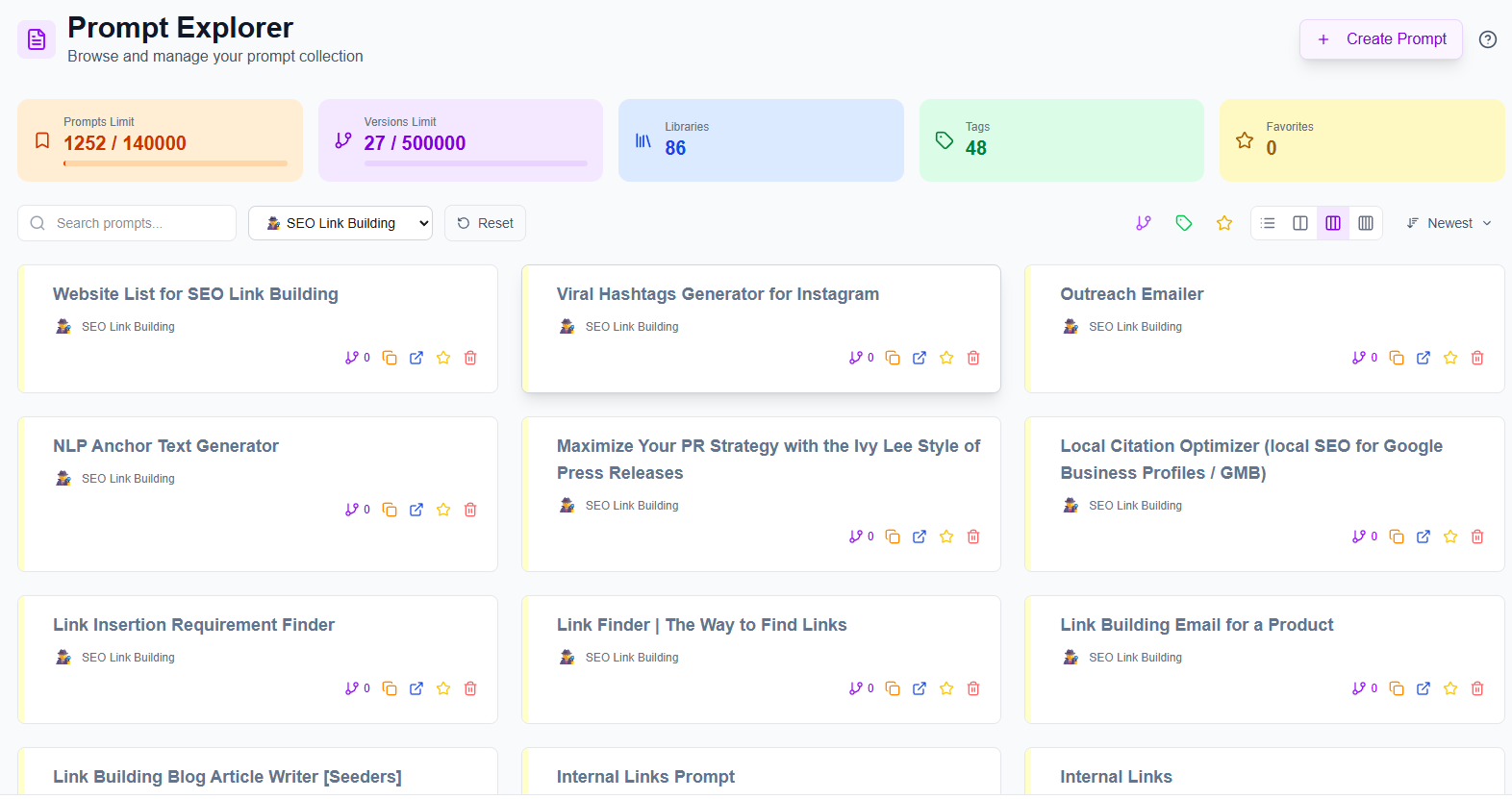Viewport: 1512px width, 799px height.
Task: Open the SEO Link Building library dropdown
Action: coord(340,223)
